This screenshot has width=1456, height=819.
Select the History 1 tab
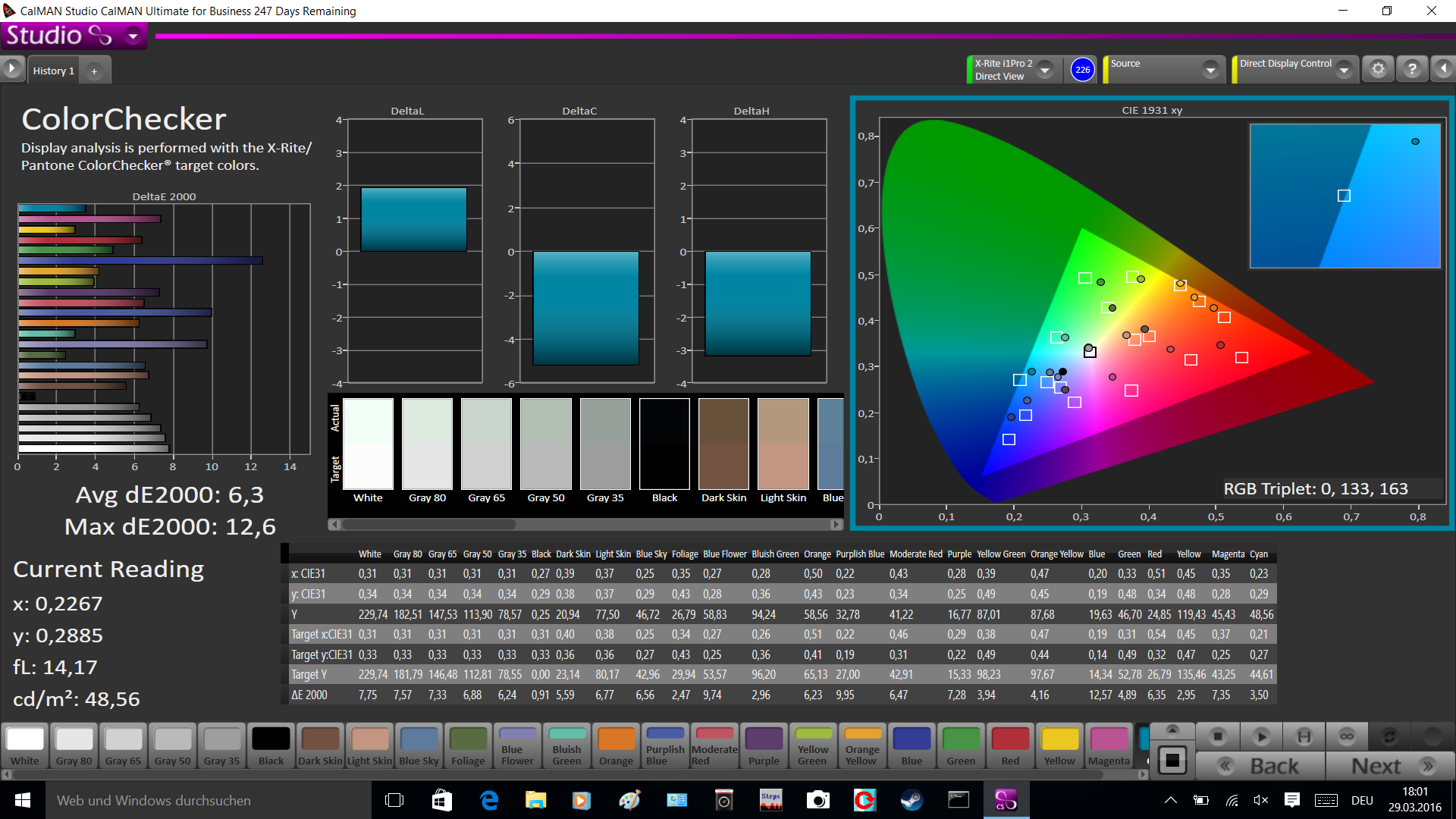[53, 71]
